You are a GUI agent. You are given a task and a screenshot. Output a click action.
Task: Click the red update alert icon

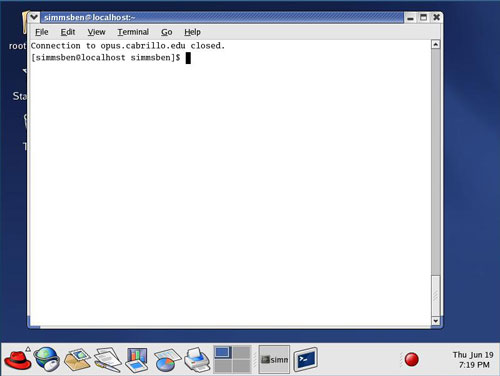(x=411, y=360)
